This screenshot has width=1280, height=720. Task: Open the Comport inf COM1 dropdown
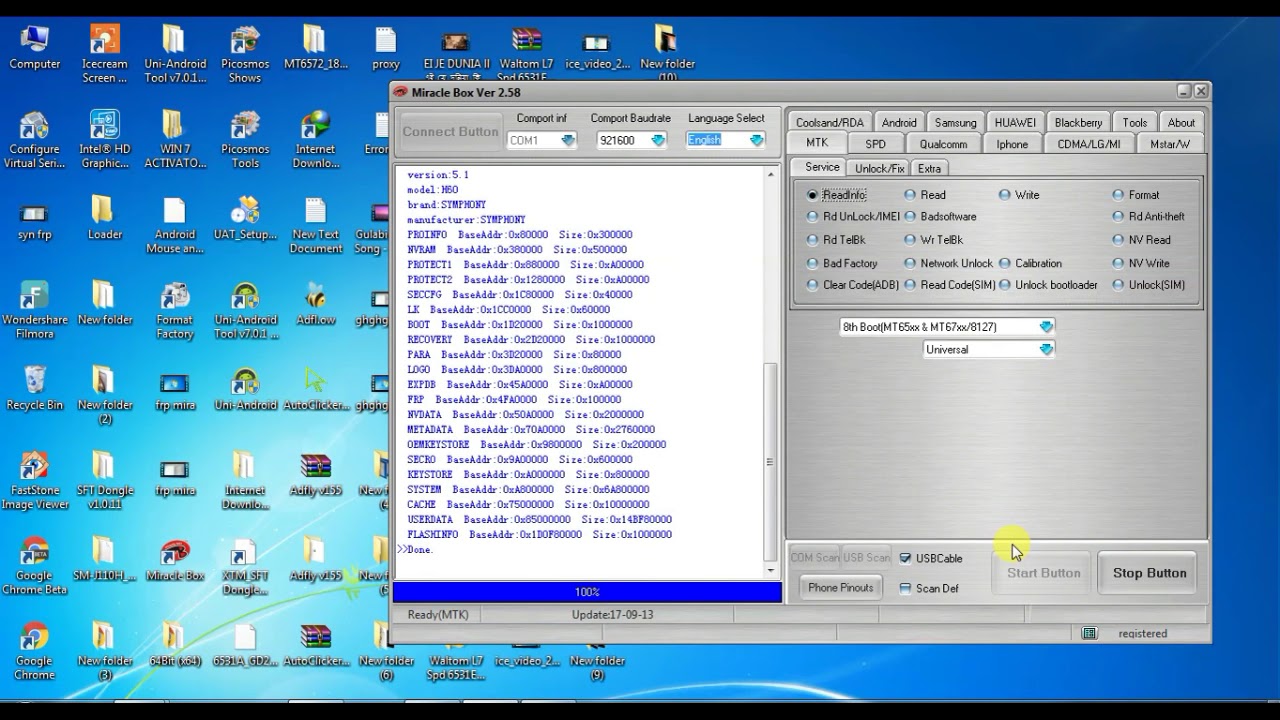[x=541, y=140]
